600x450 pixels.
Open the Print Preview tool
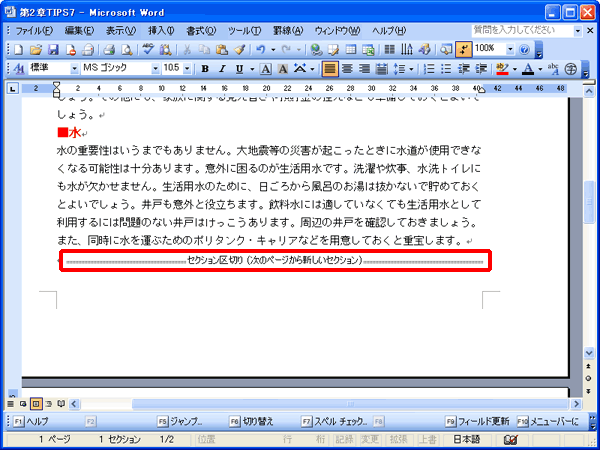coord(126,49)
